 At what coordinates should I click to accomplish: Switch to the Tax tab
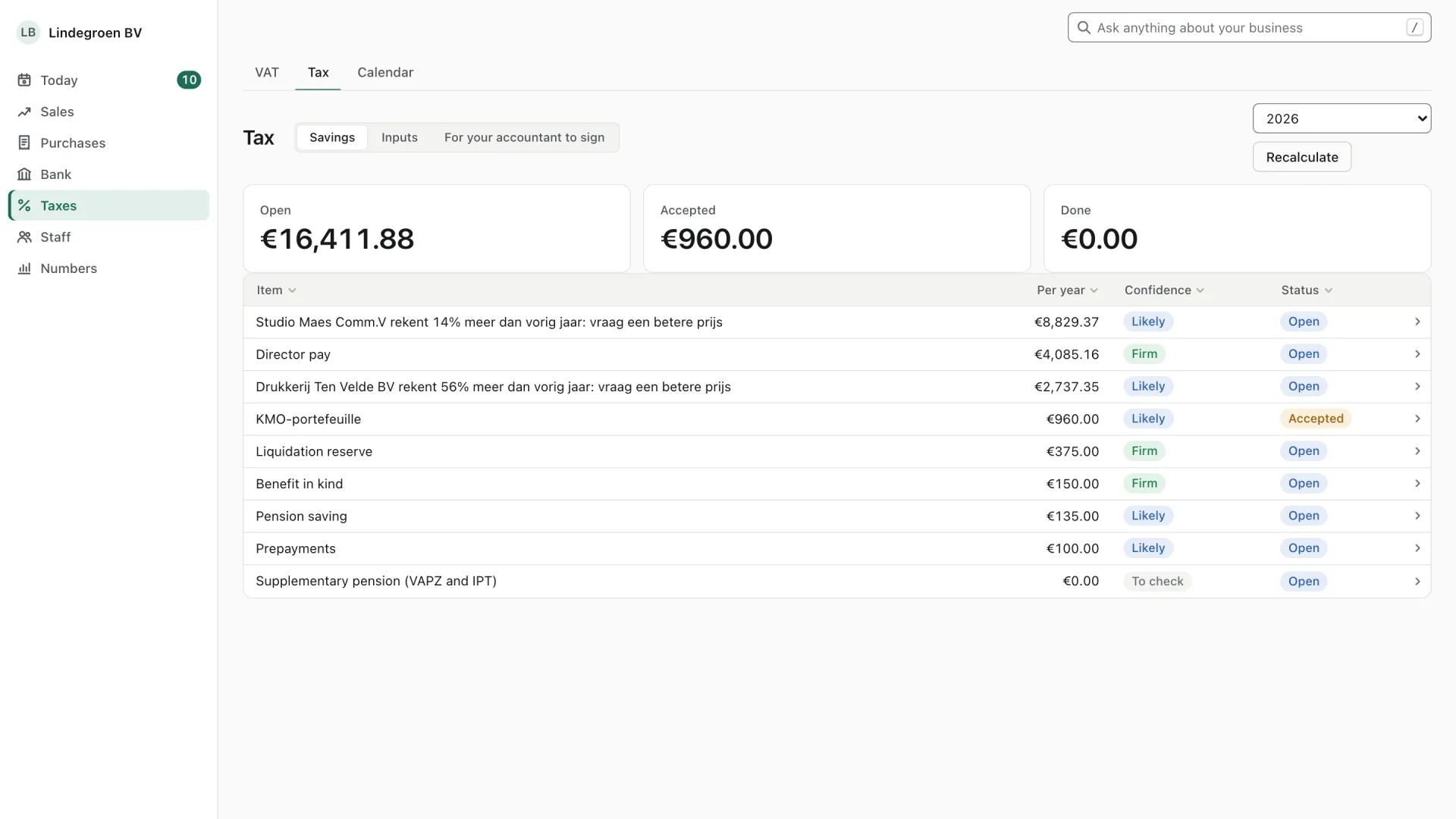pos(318,73)
